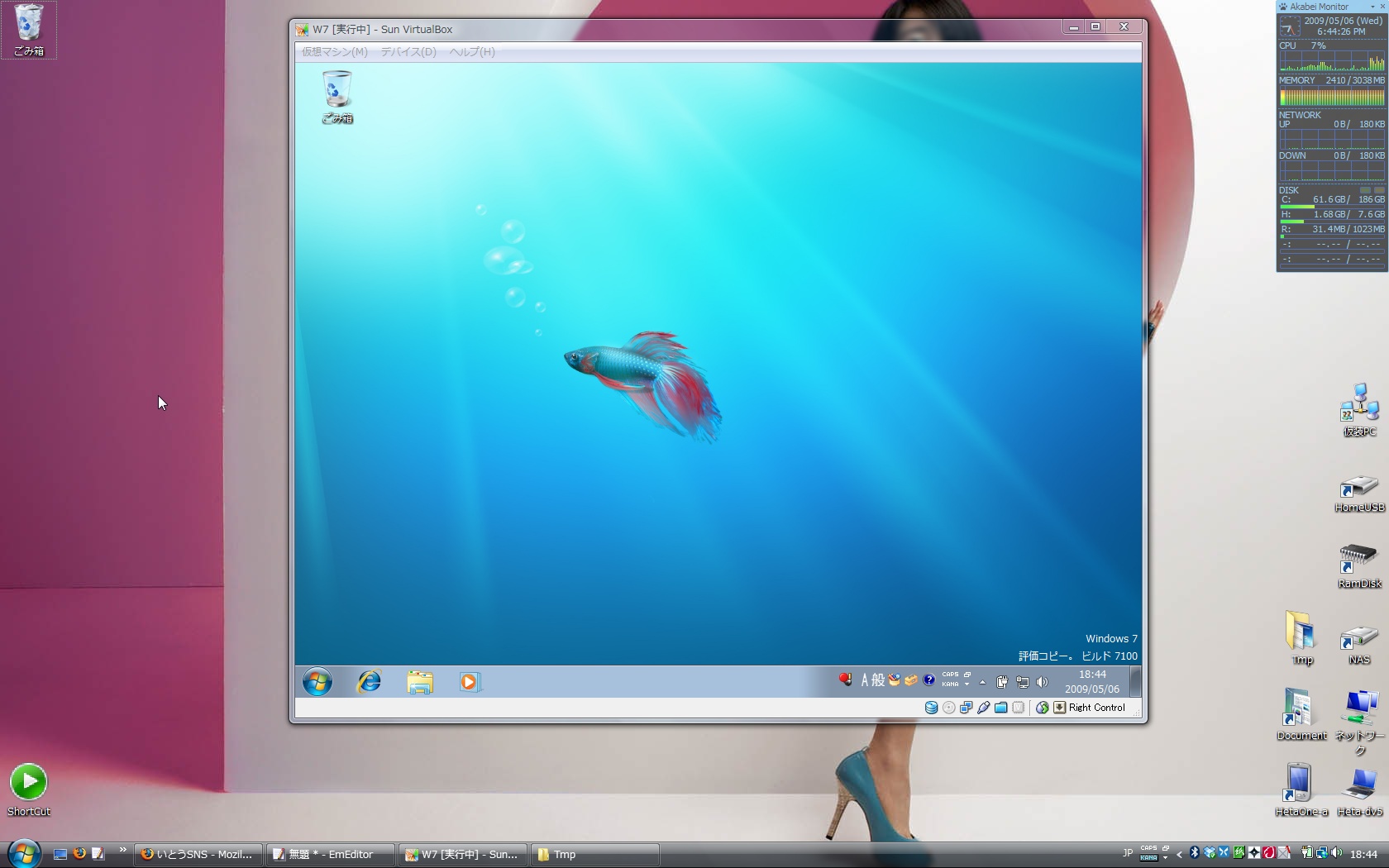1389x868 pixels.
Task: Launch Firefox from the quick launch bar
Action: [x=79, y=854]
